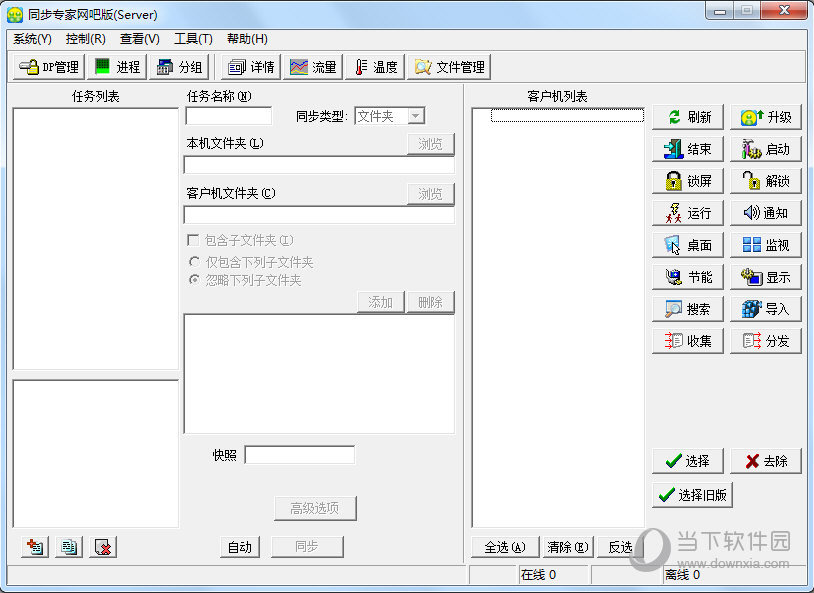This screenshot has height=593, width=814.
Task: Click the 收集 collect button
Action: tap(688, 341)
